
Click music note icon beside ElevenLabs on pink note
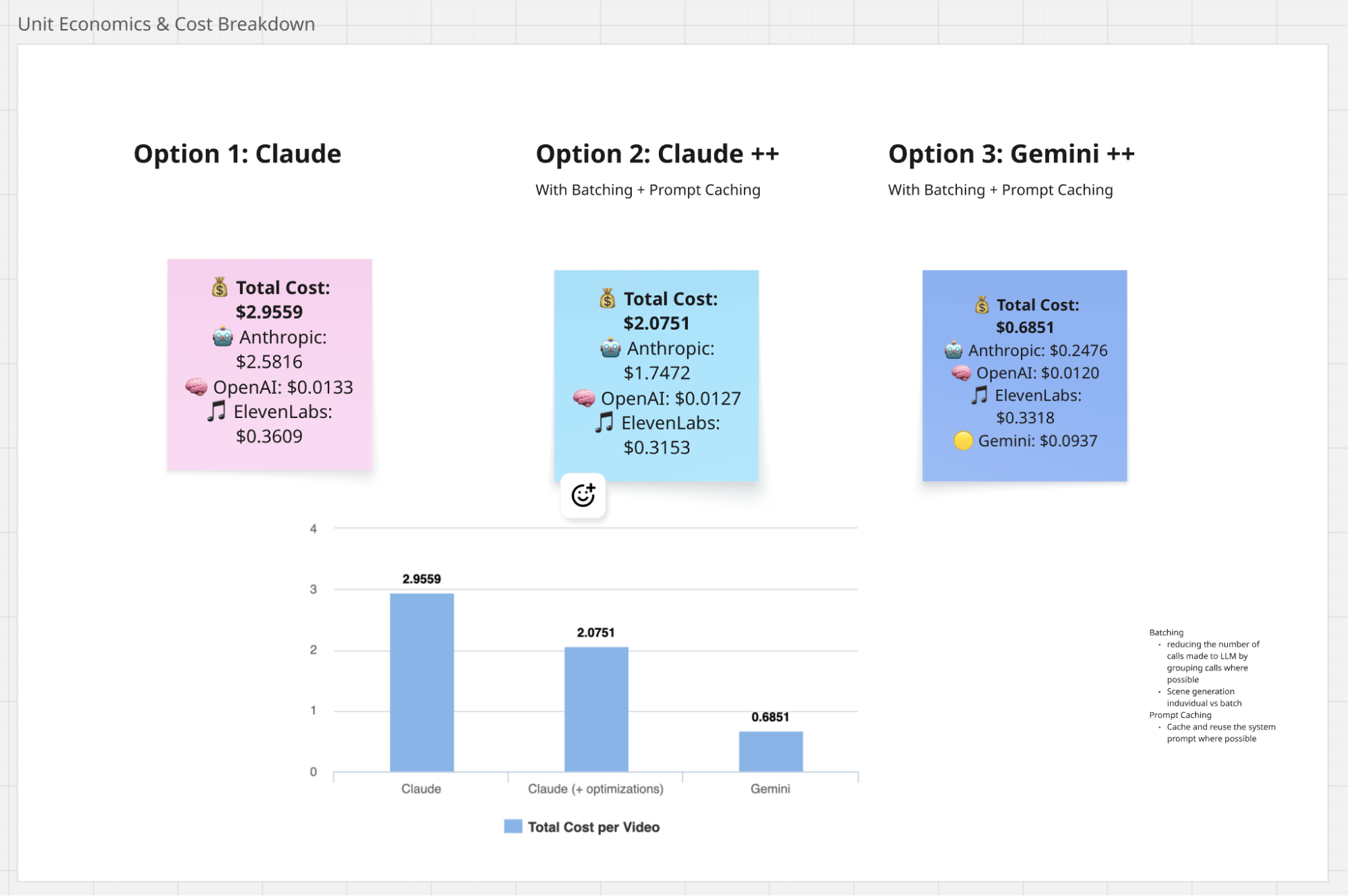point(216,411)
